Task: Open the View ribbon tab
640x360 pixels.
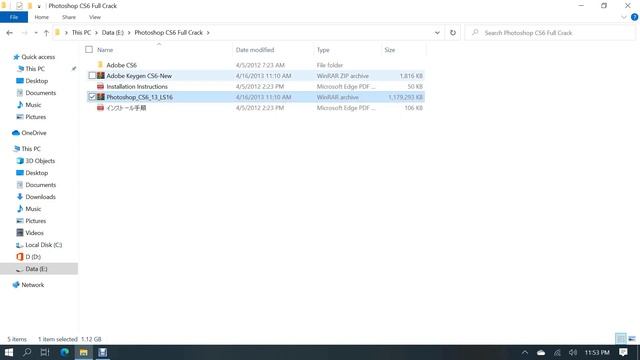Action: click(x=95, y=17)
